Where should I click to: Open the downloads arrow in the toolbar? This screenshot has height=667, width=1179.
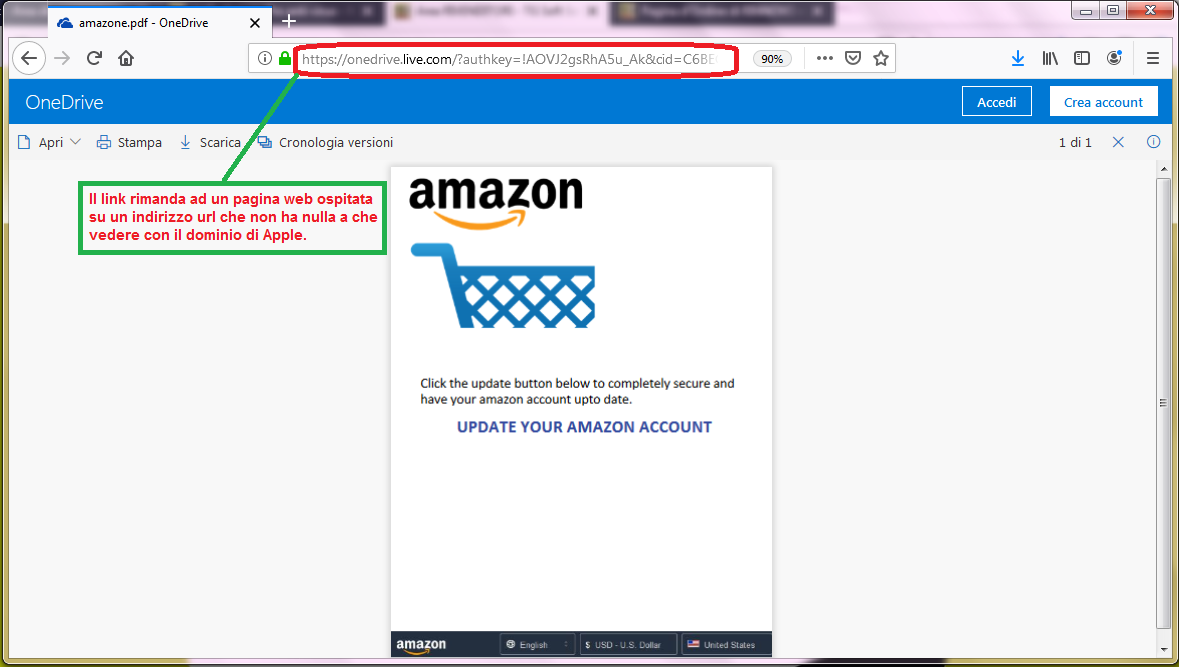coord(1017,59)
